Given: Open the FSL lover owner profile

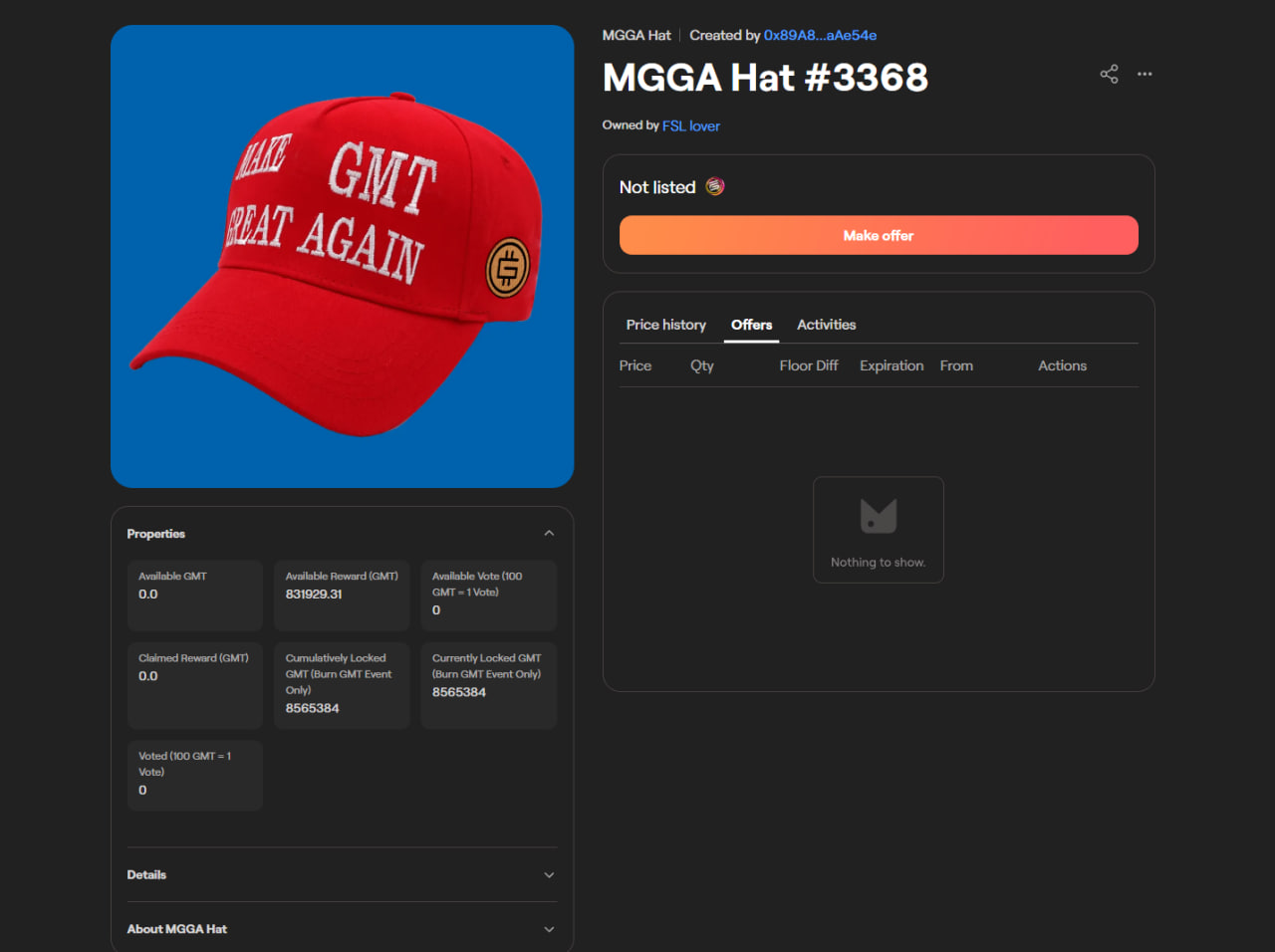Looking at the screenshot, I should pos(690,125).
